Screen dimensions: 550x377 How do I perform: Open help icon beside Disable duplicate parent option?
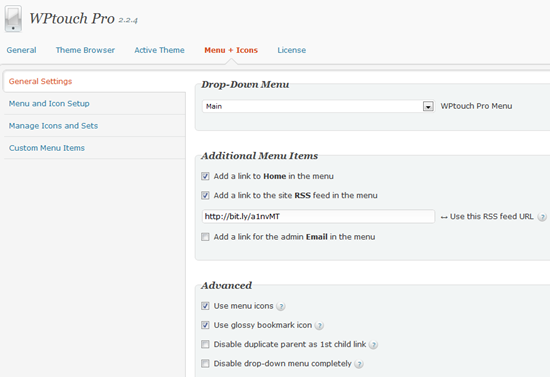point(374,345)
